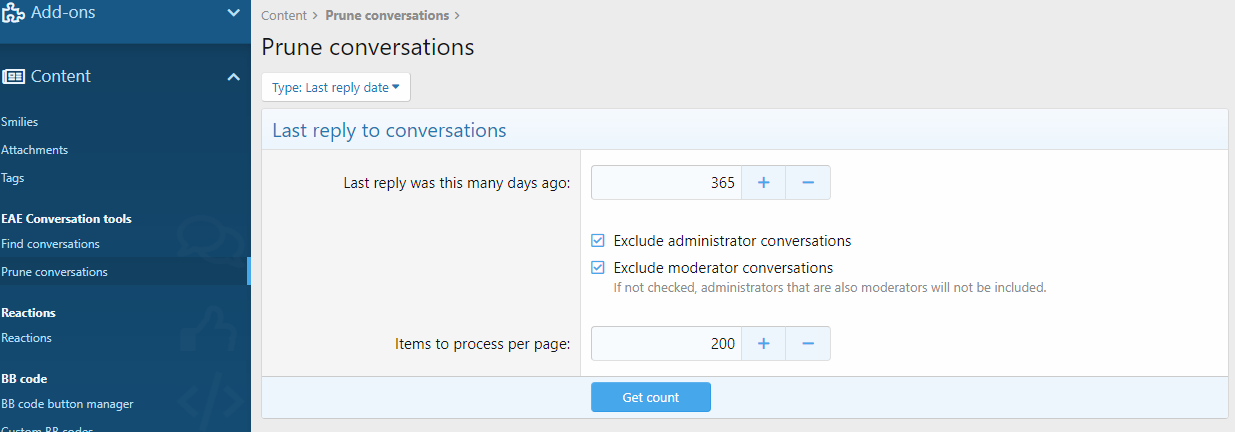Open Find conversations in the sidebar
The height and width of the screenshot is (432, 1235).
point(51,244)
